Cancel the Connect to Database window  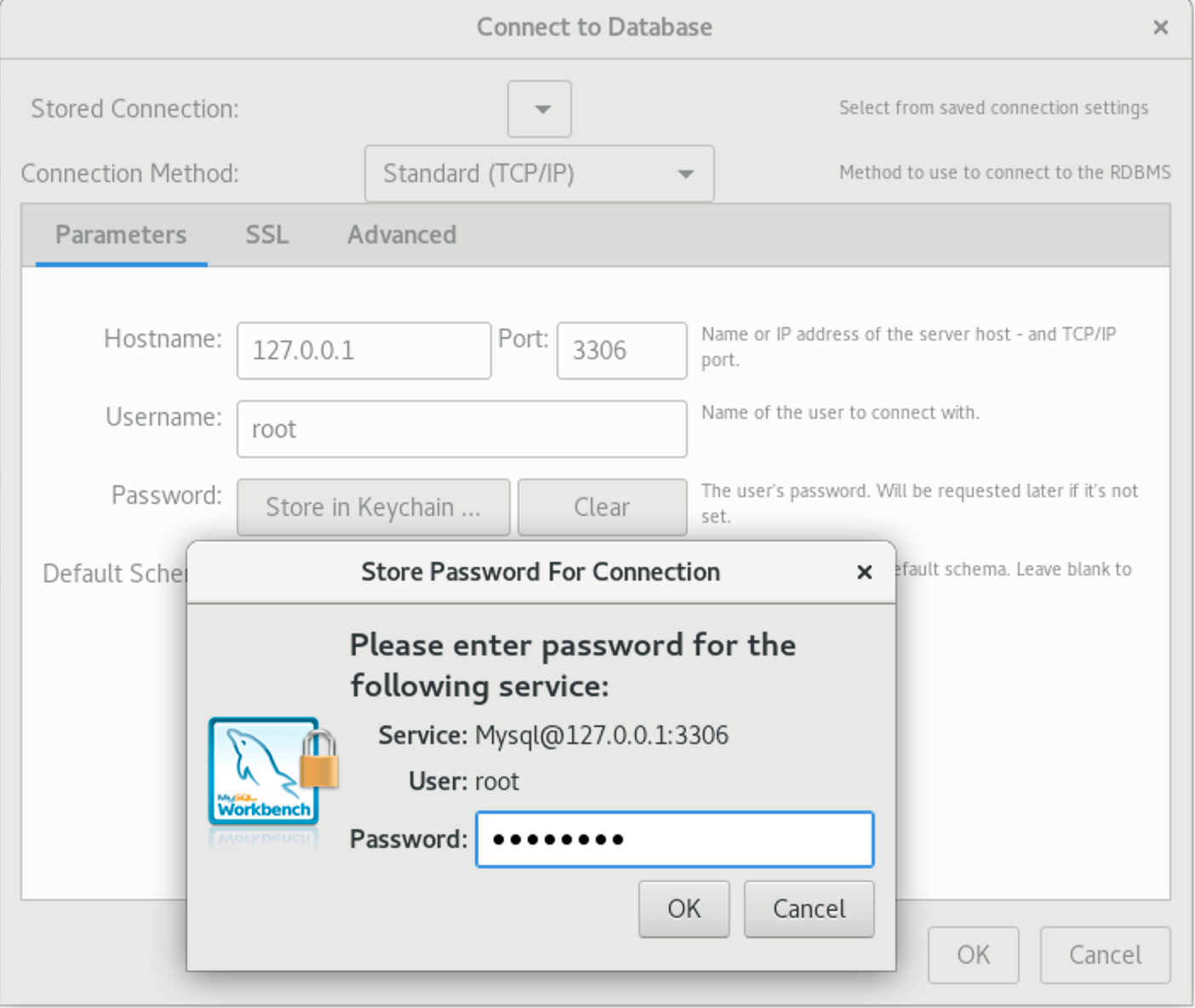point(1106,955)
